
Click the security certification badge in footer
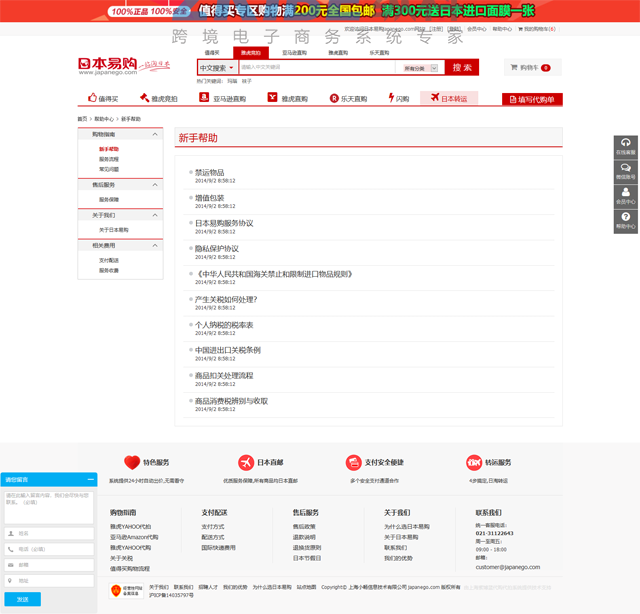click(127, 590)
